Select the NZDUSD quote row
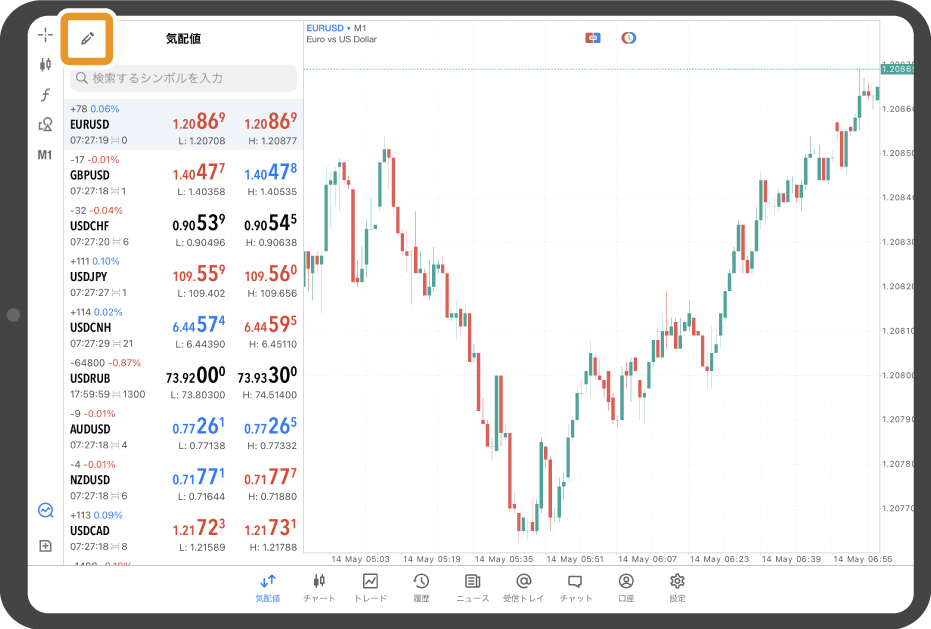This screenshot has height=629, width=931. click(183, 480)
